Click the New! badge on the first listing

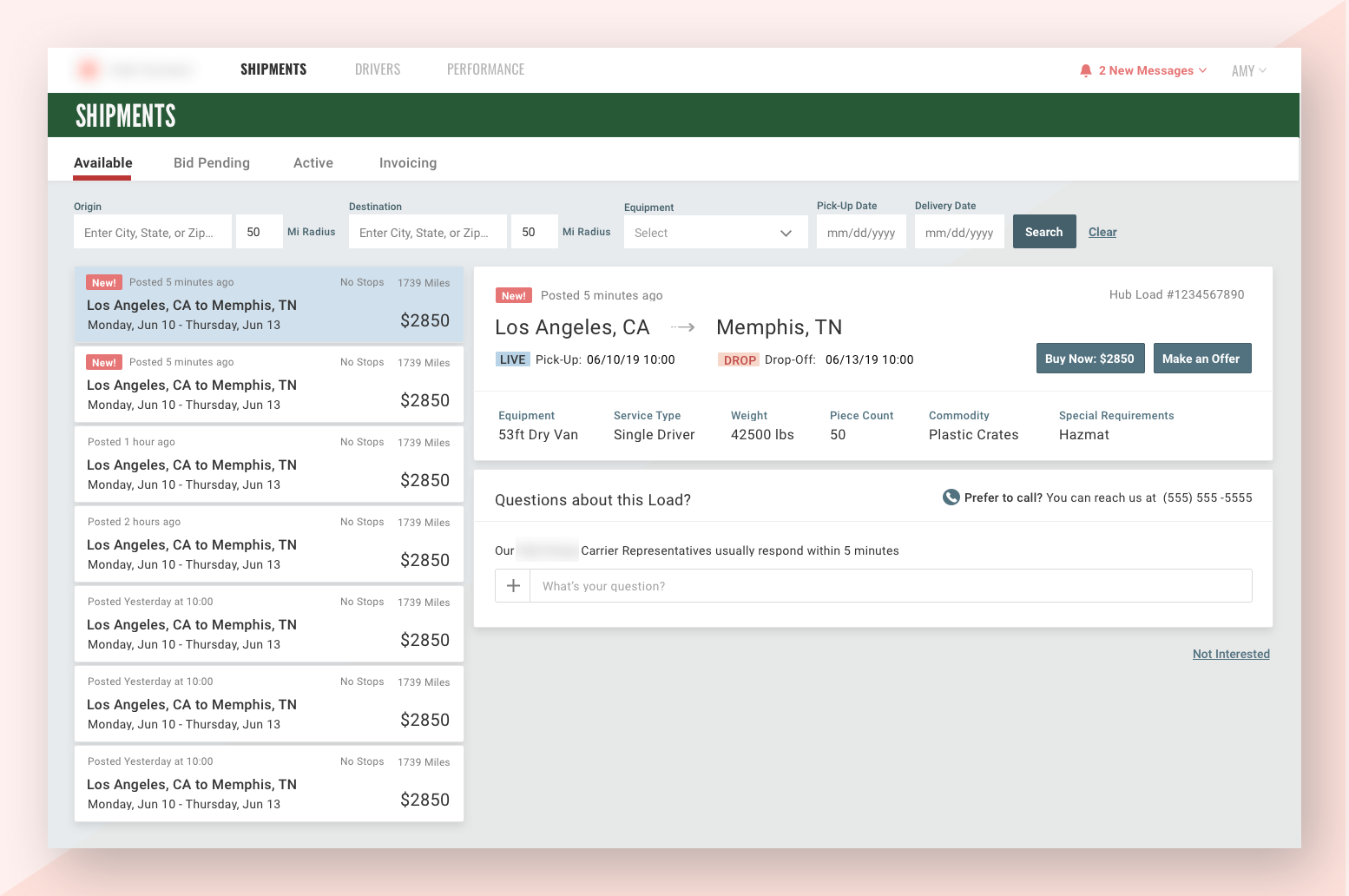[x=103, y=282]
